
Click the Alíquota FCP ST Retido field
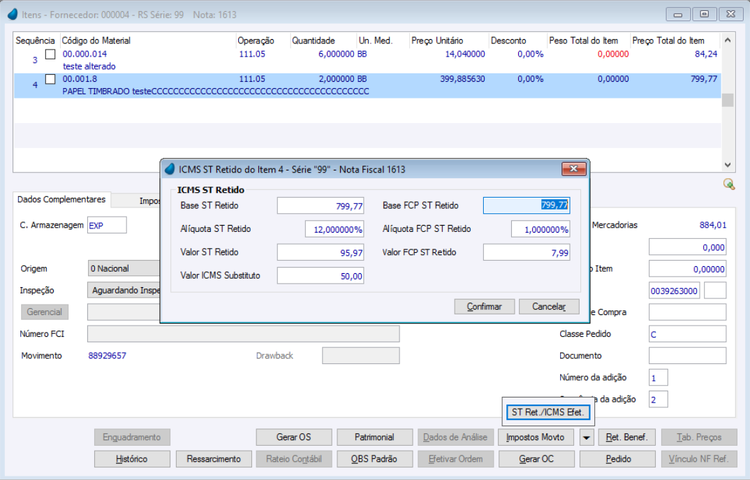540,229
